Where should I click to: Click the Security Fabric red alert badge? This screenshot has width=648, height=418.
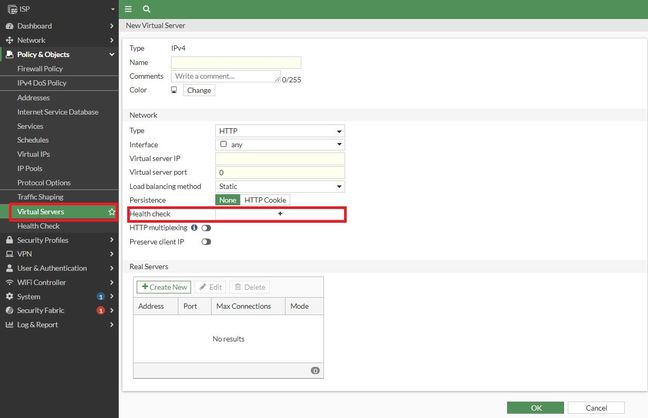(100, 310)
